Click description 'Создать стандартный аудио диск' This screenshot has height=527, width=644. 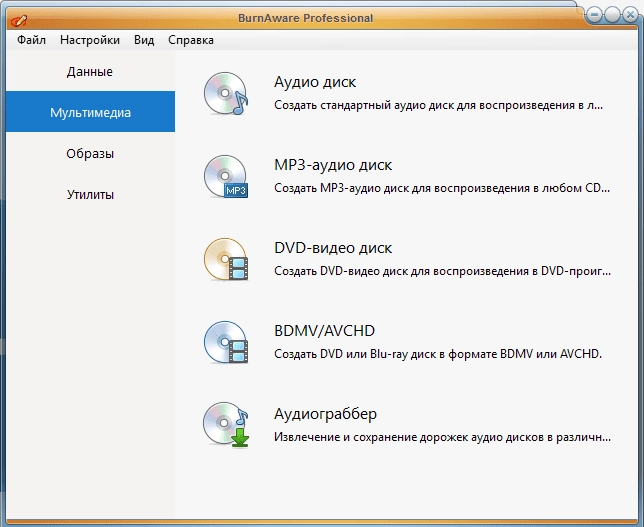(x=439, y=105)
